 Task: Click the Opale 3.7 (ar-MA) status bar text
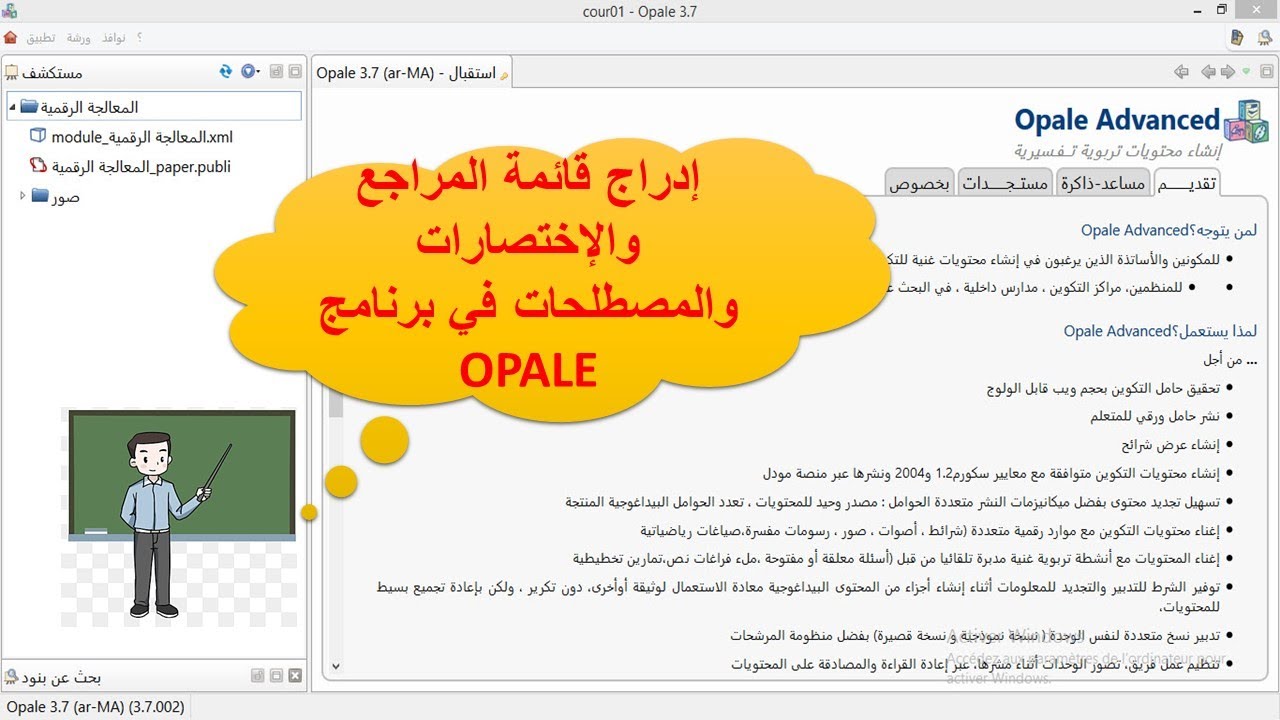(95, 707)
